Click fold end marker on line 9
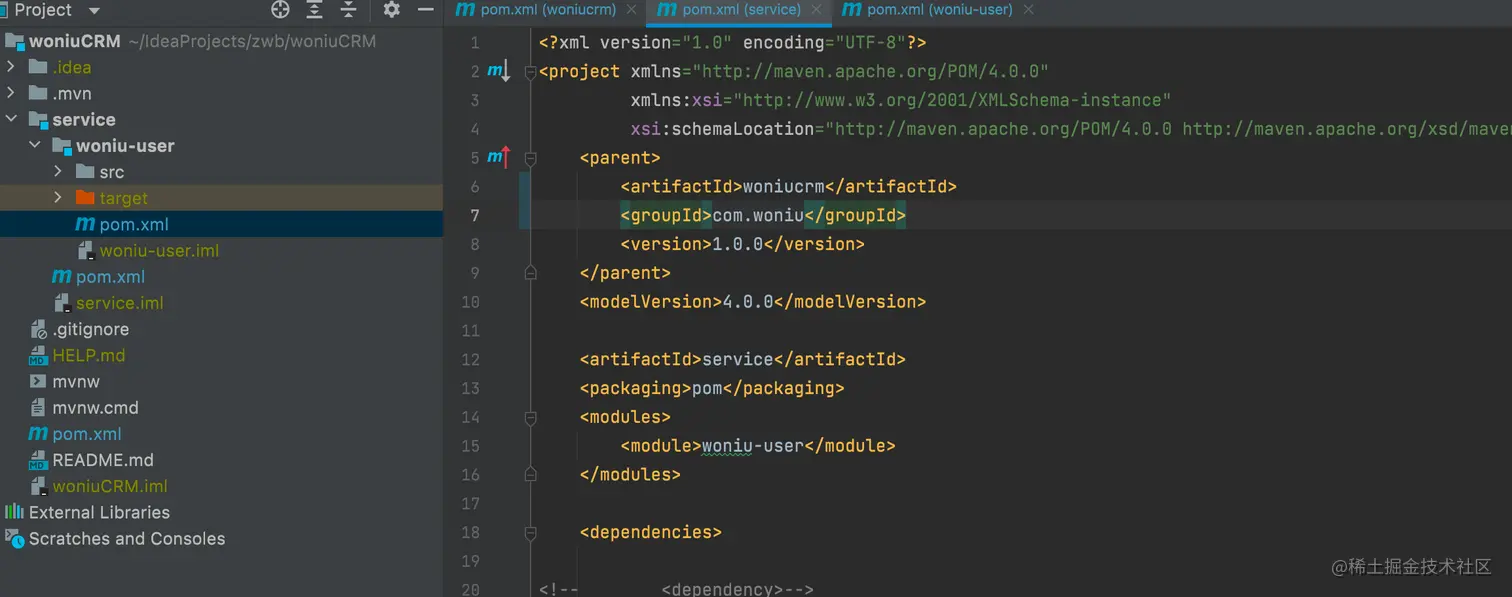This screenshot has height=597, width=1512. (531, 273)
